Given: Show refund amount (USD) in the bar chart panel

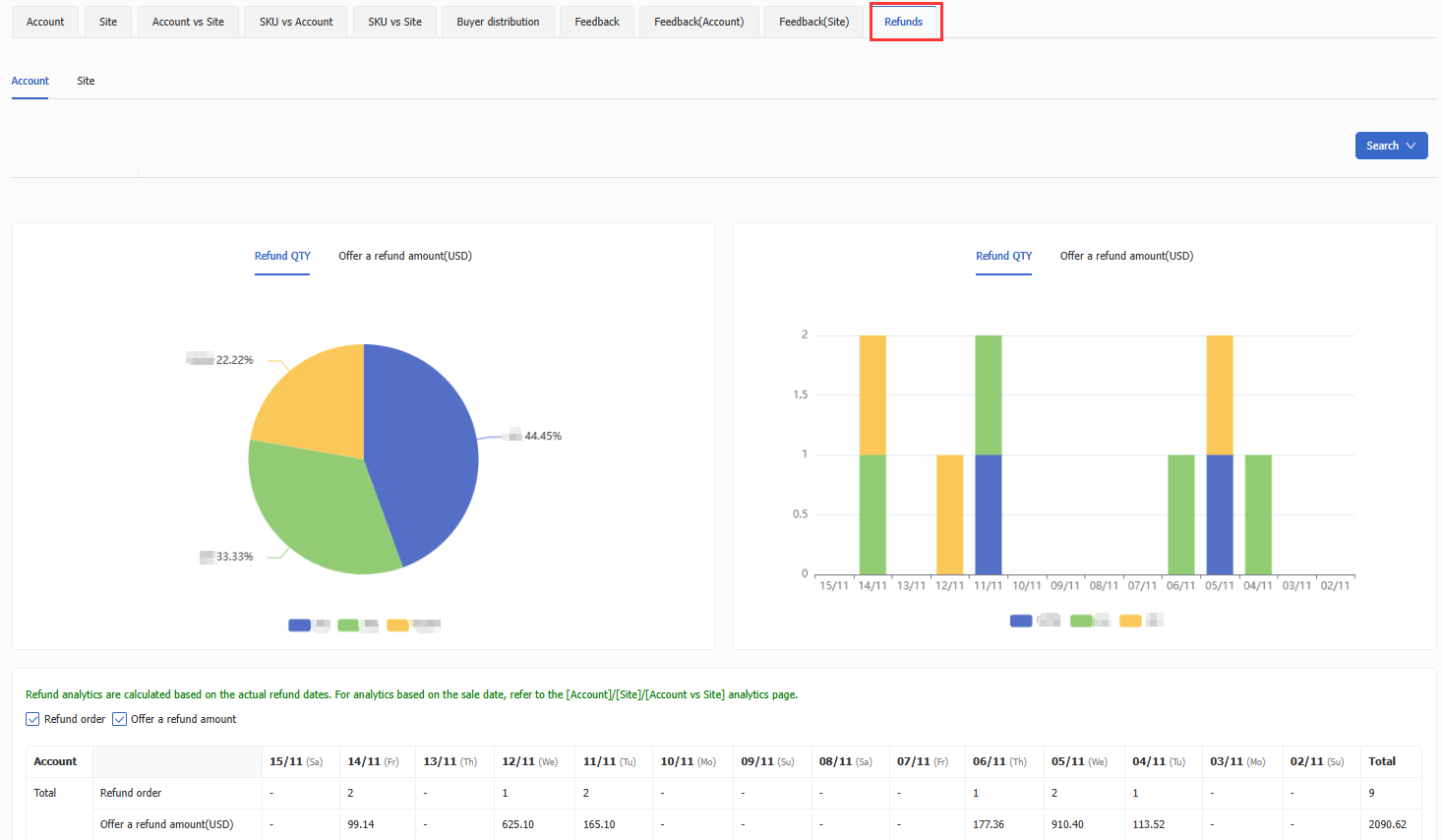Looking at the screenshot, I should [x=1126, y=256].
